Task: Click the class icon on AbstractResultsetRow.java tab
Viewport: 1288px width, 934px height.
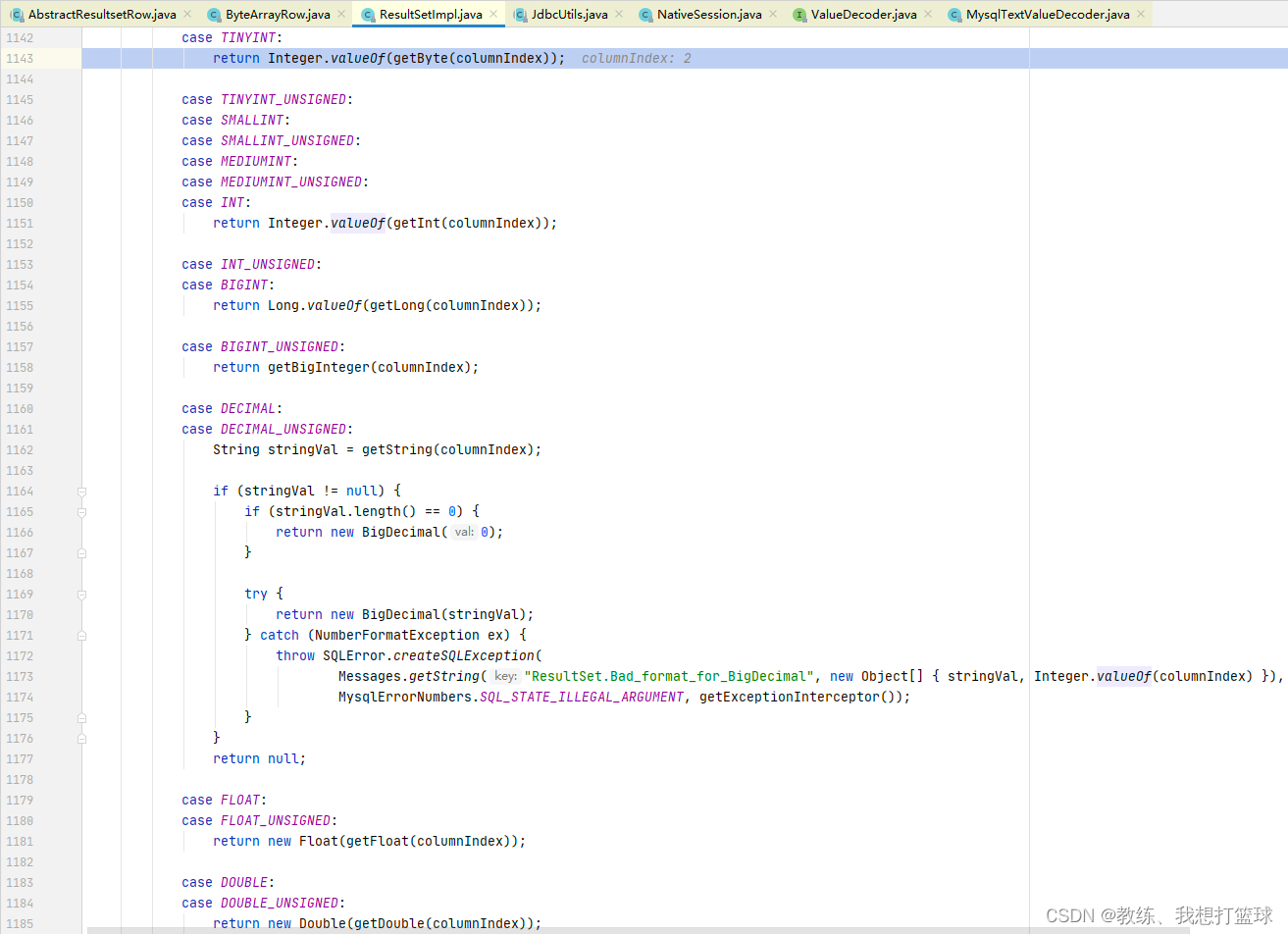Action: click(x=17, y=15)
